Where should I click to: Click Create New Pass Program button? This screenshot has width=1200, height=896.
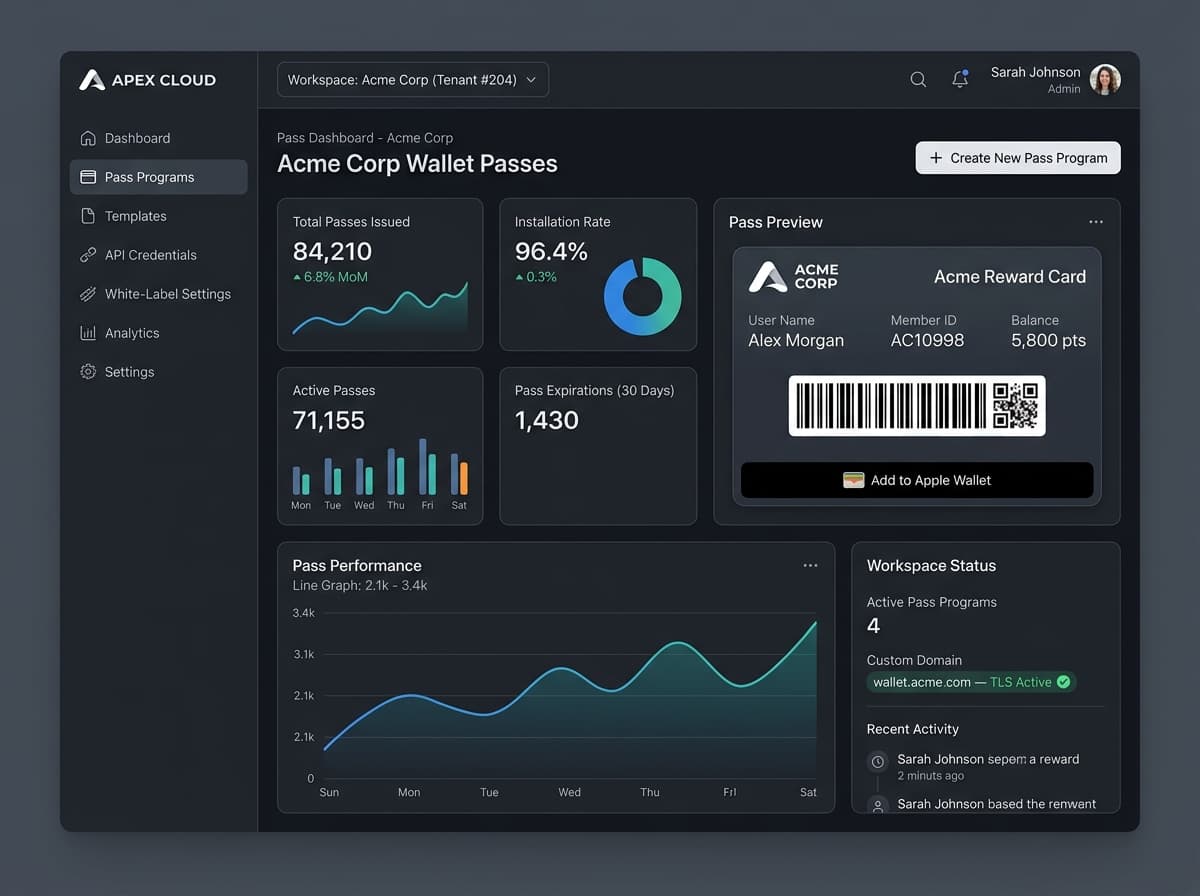pyautogui.click(x=1018, y=158)
